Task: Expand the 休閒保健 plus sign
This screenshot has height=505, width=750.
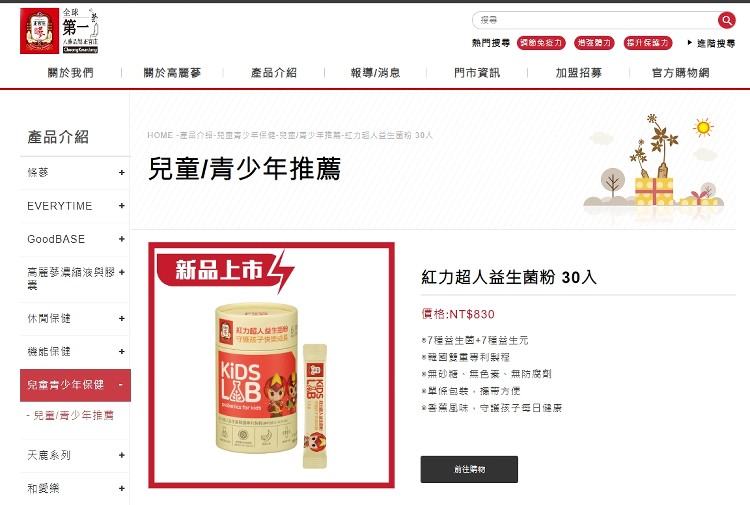Action: click(121, 318)
